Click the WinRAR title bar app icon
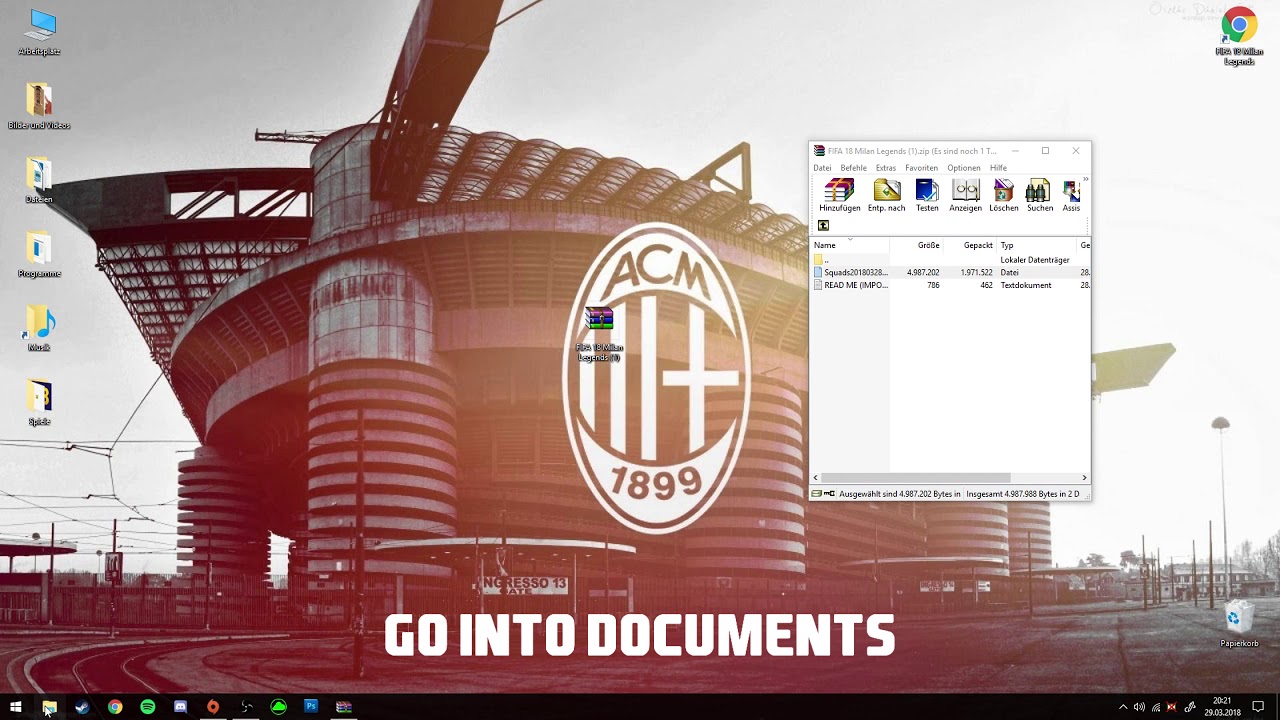The image size is (1280, 720). pyautogui.click(x=819, y=151)
